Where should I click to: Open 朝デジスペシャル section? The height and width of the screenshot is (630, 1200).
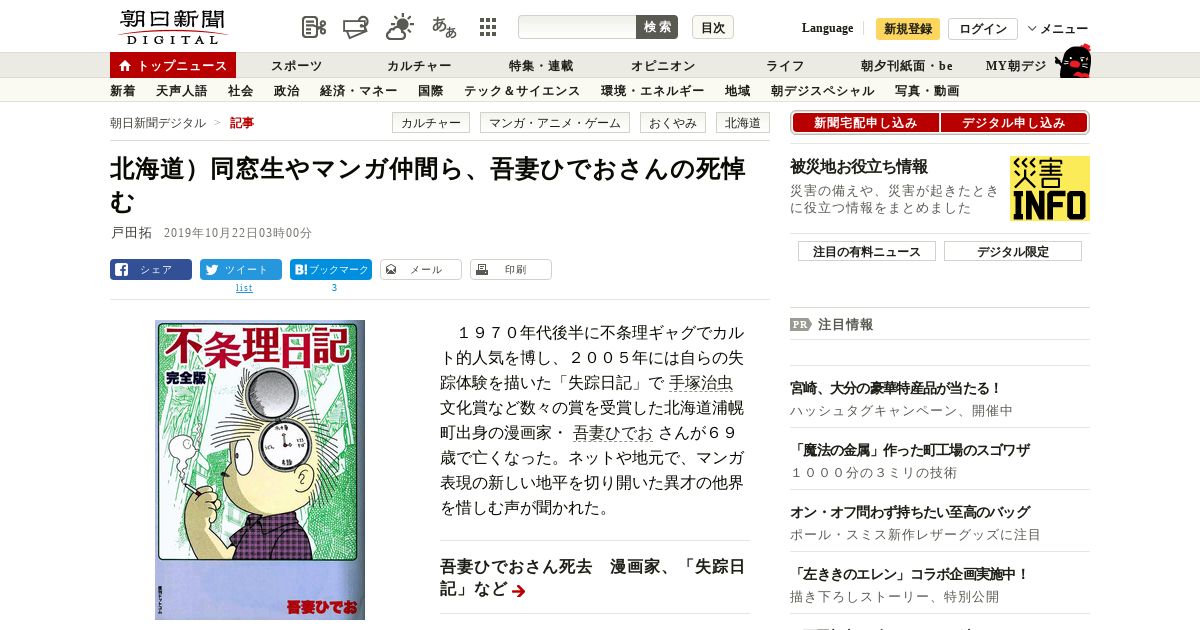click(x=822, y=91)
